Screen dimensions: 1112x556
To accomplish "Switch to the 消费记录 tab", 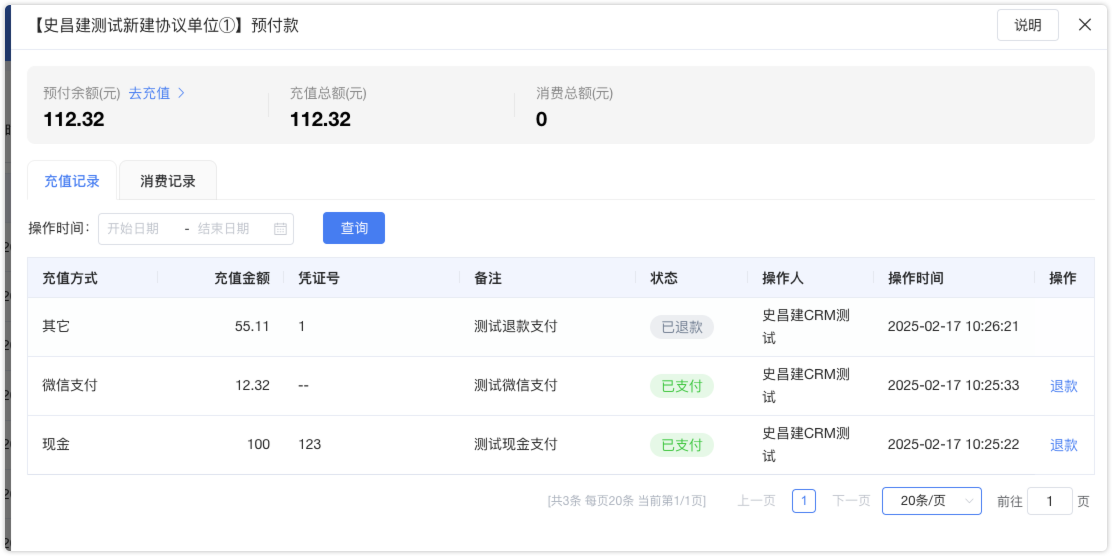I will click(x=168, y=181).
